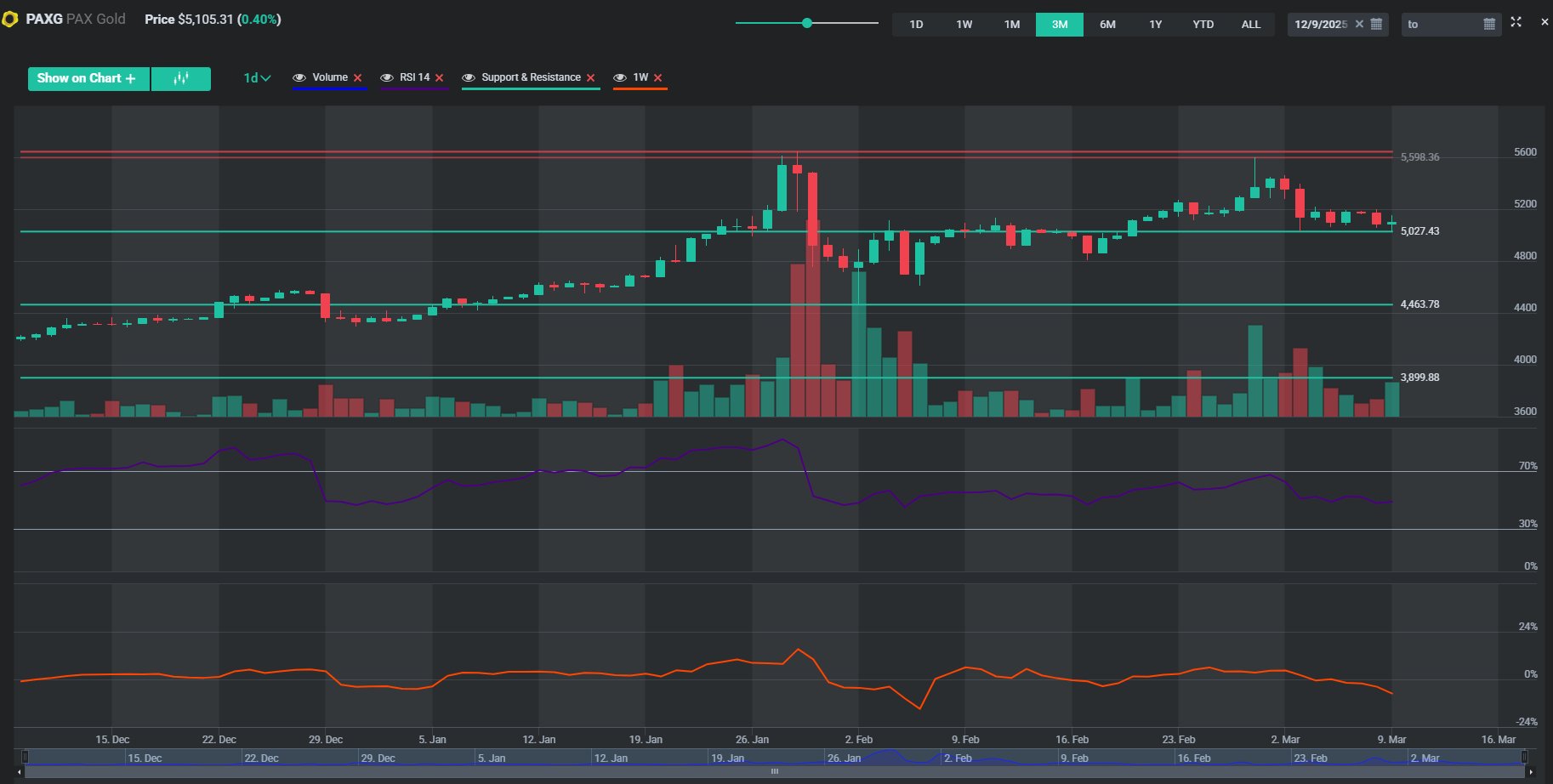1553x784 pixels.
Task: Hide the RSI 14 indicator via eye icon
Action: 387,77
